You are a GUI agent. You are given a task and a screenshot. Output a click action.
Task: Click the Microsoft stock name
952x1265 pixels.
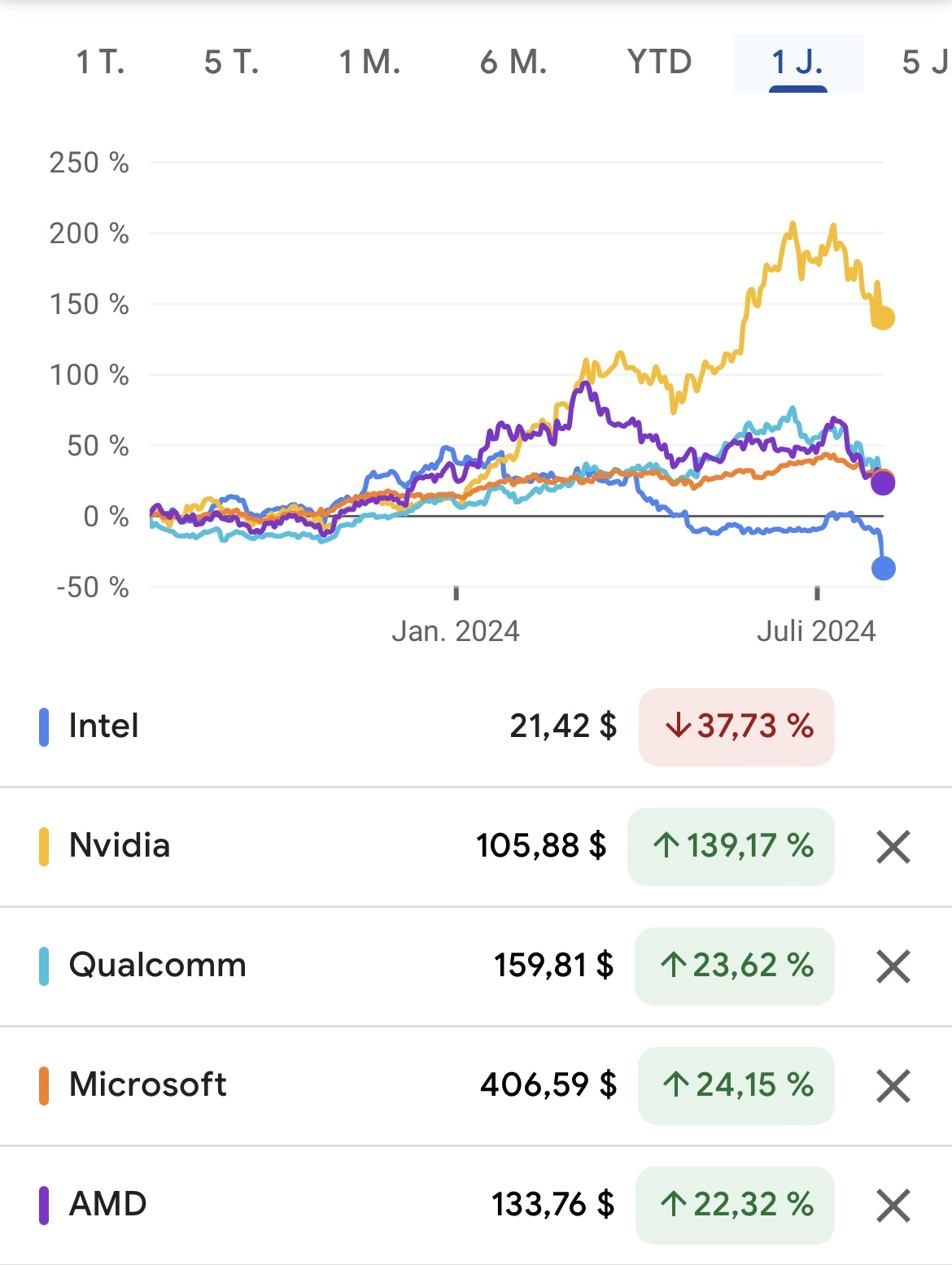tap(147, 1084)
